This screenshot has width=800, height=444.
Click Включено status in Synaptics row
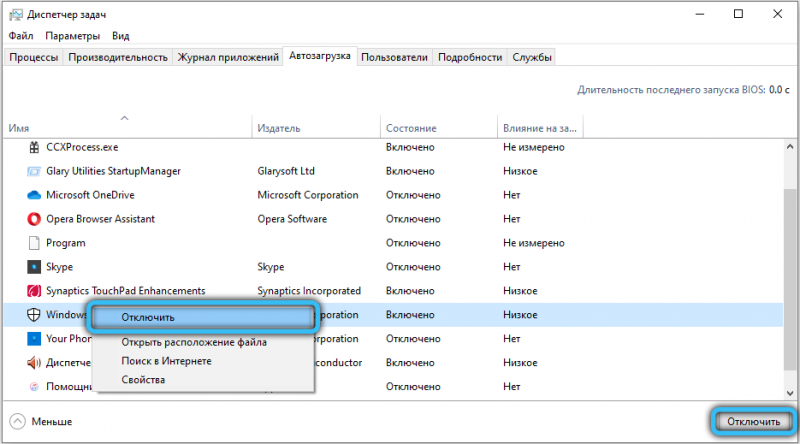click(x=410, y=291)
